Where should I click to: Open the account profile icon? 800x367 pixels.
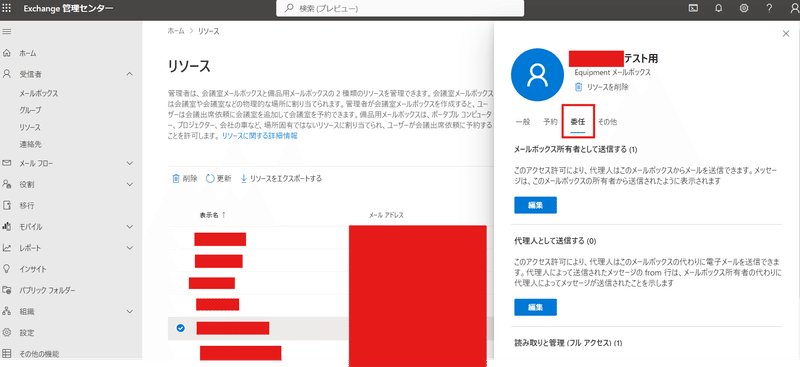794,8
